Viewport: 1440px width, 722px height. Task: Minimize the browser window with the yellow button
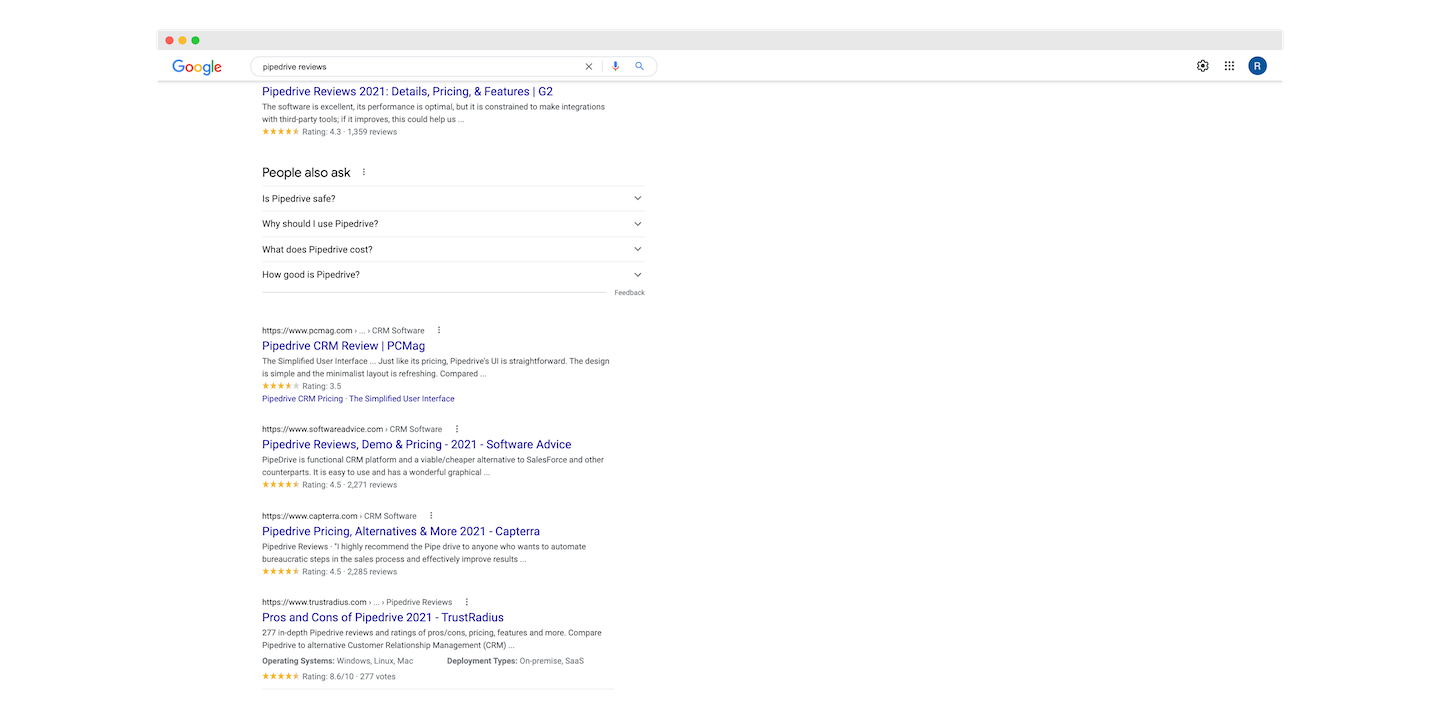[183, 40]
